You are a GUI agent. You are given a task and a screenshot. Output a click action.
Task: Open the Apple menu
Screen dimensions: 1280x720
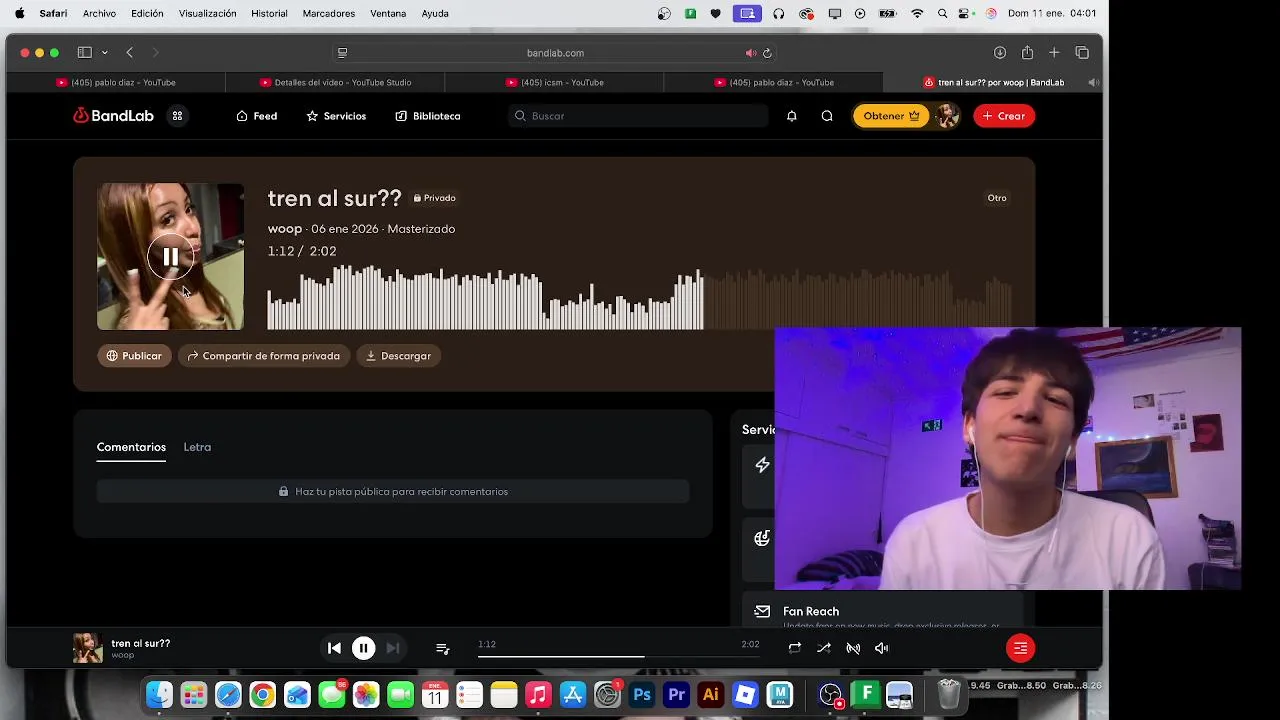click(x=19, y=13)
